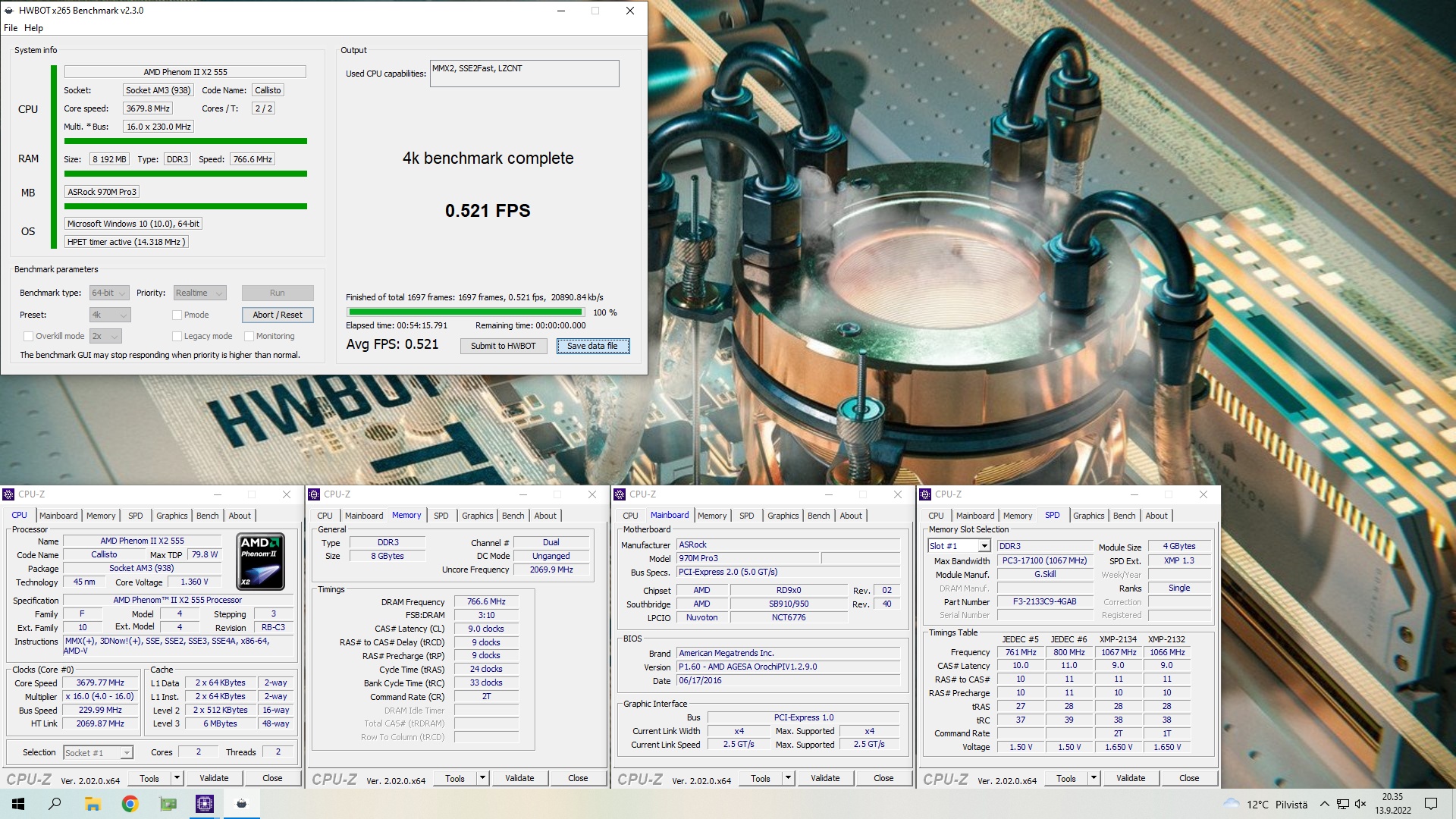1456x819 pixels.
Task: Click the CPU-Z title icon of the Memory tab window
Action: tap(314, 494)
